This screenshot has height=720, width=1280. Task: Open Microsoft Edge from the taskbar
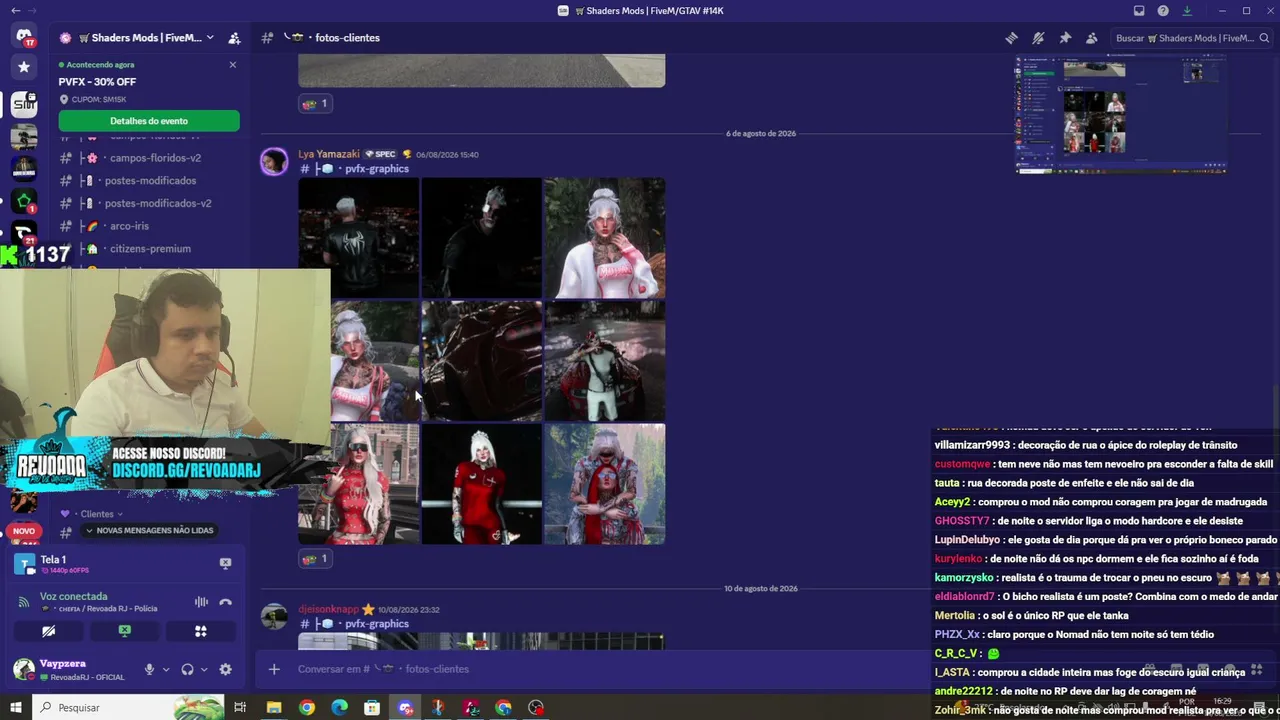tap(339, 708)
